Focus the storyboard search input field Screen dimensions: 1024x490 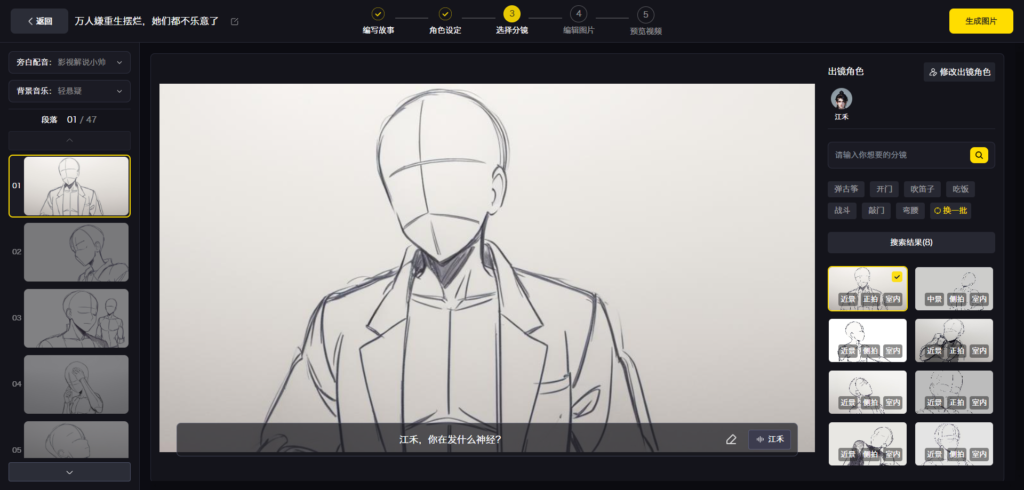(897, 155)
